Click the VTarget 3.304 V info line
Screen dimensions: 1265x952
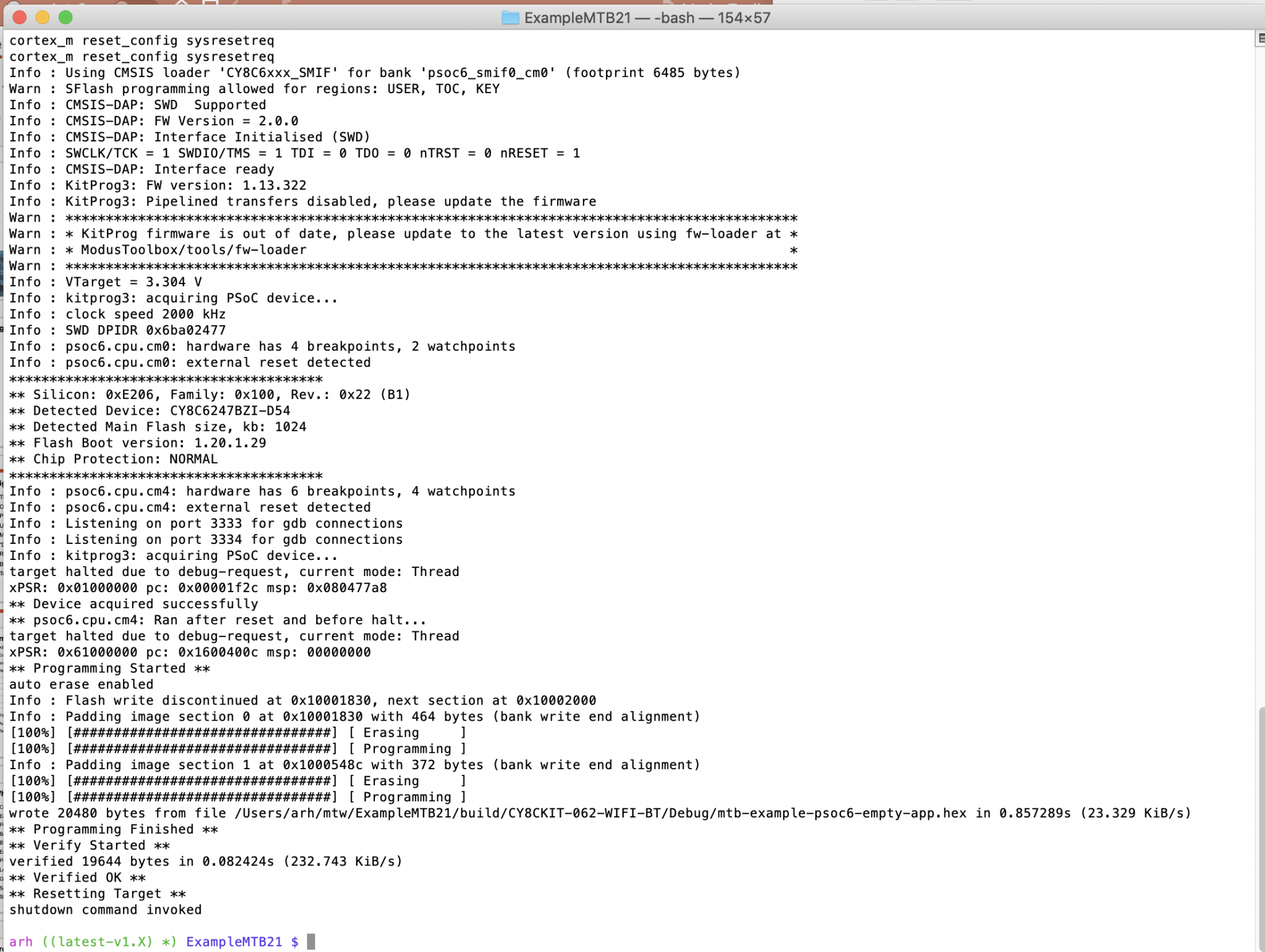pyautogui.click(x=105, y=282)
